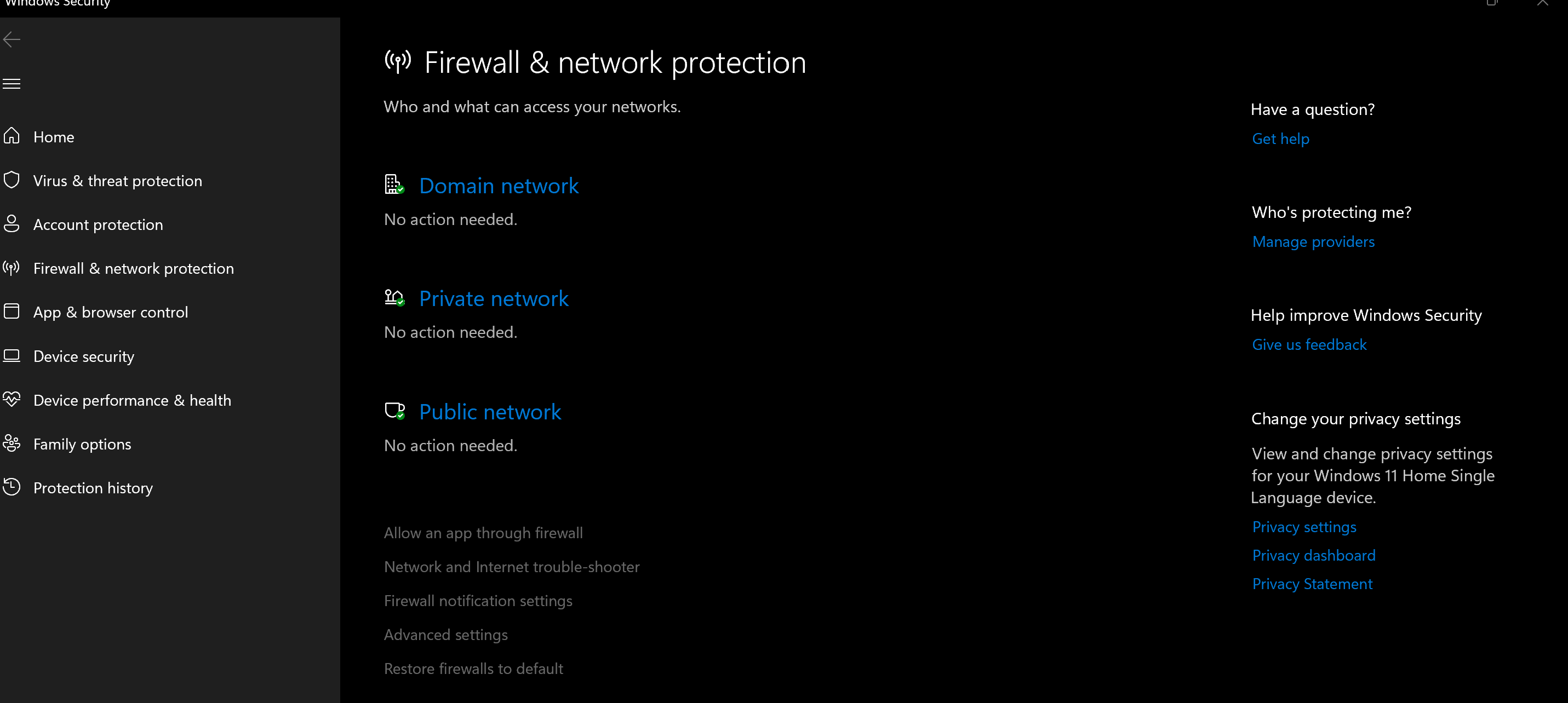Select the App & browser control icon

tap(12, 312)
